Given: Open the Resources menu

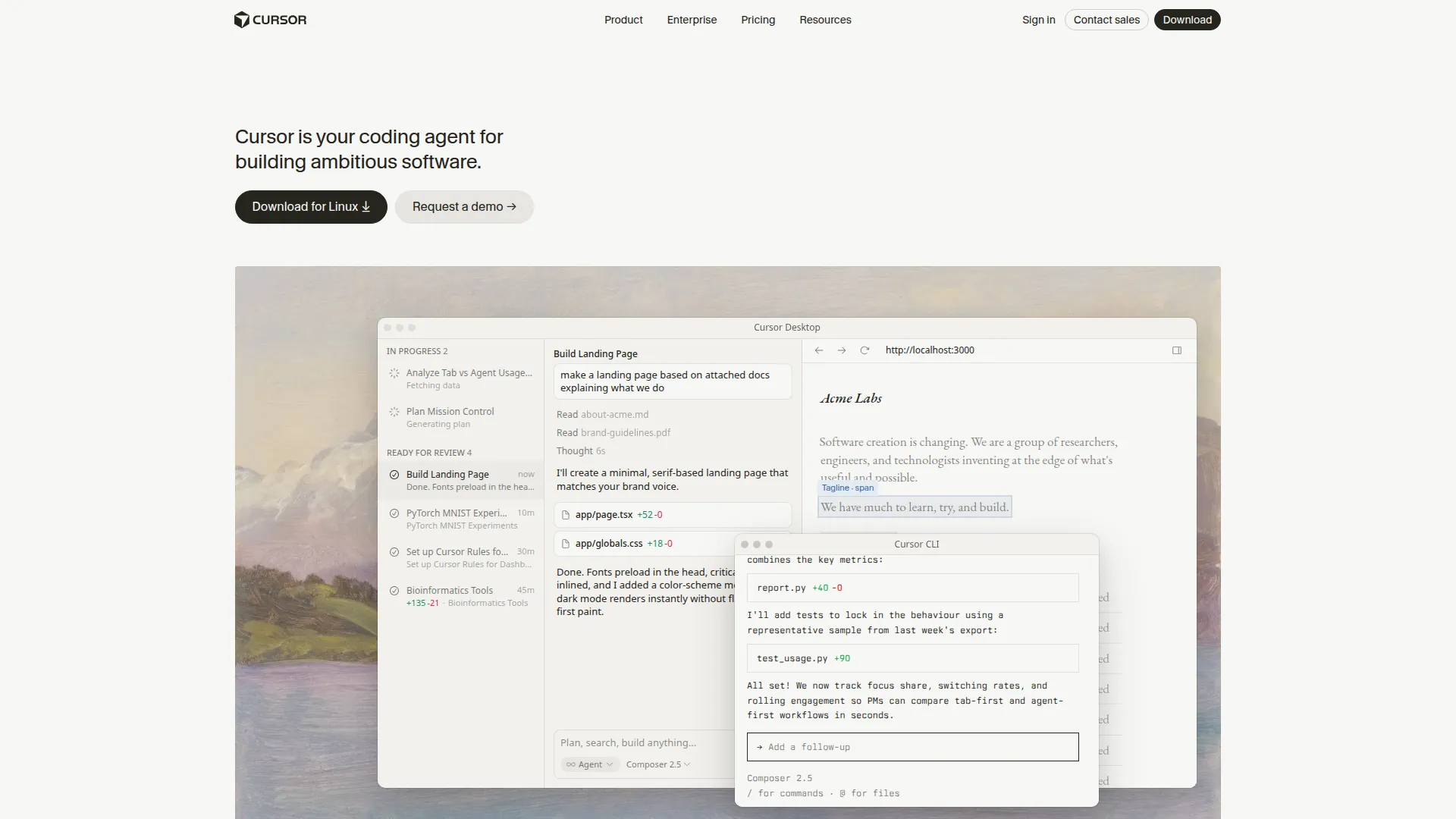Looking at the screenshot, I should [825, 20].
